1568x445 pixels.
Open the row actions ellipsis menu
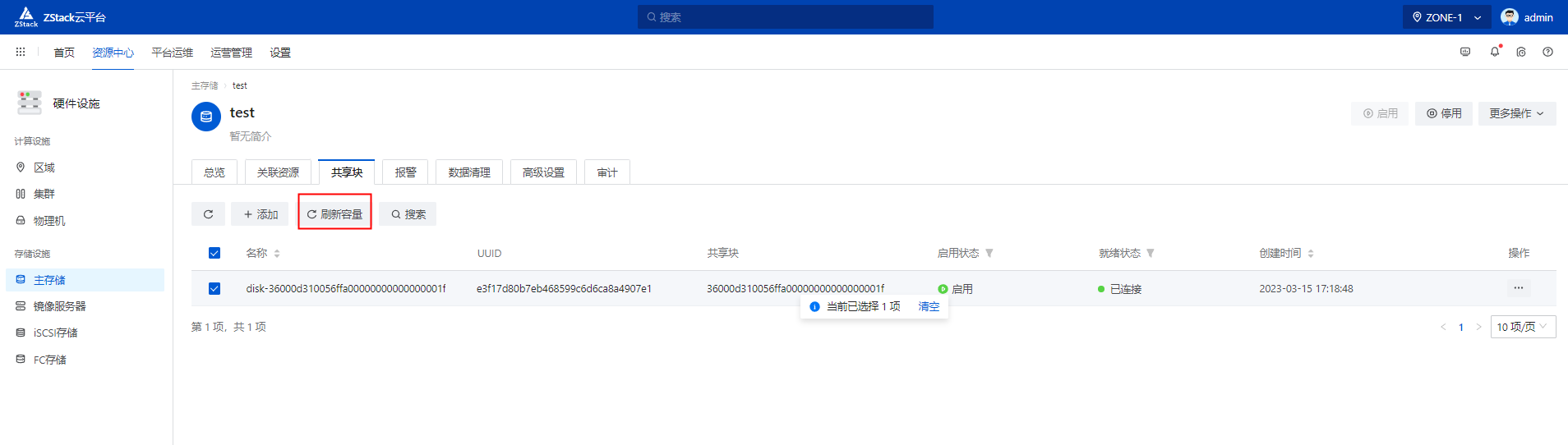pyautogui.click(x=1518, y=288)
